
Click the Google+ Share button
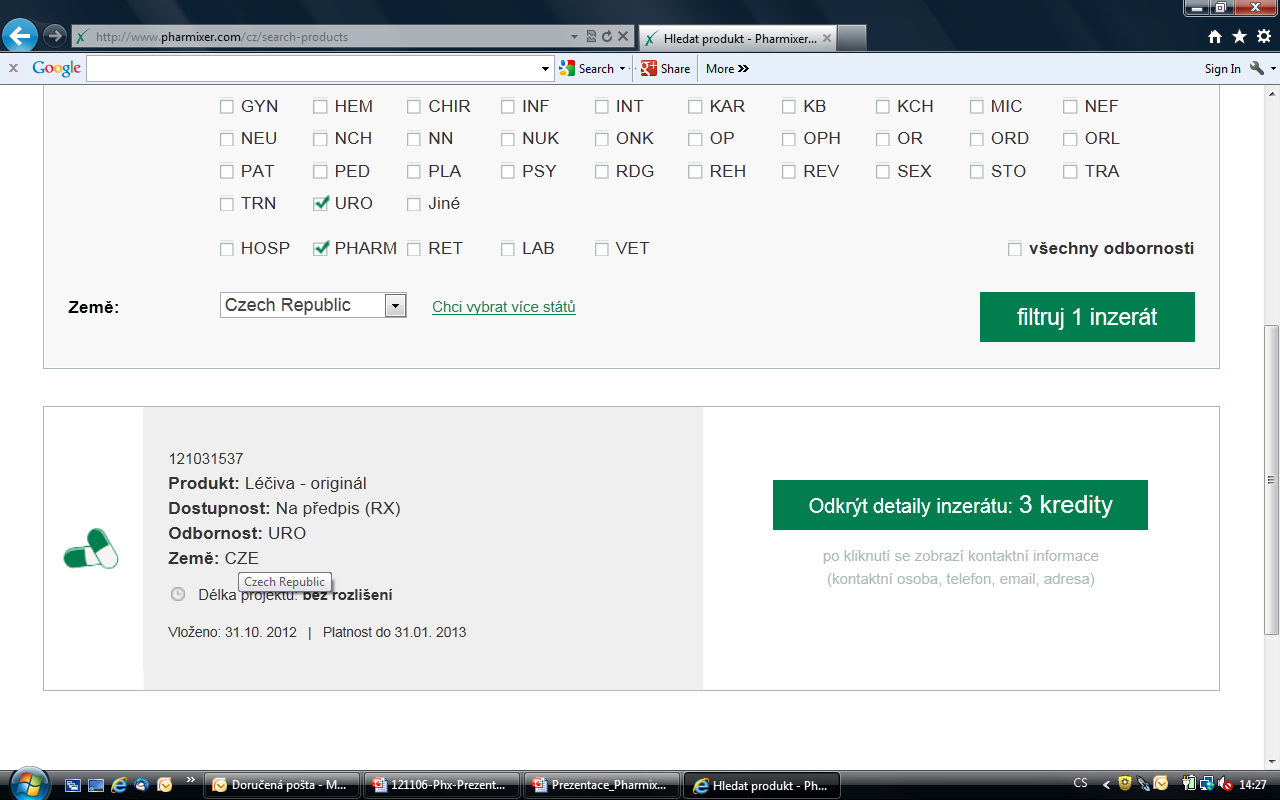point(666,68)
